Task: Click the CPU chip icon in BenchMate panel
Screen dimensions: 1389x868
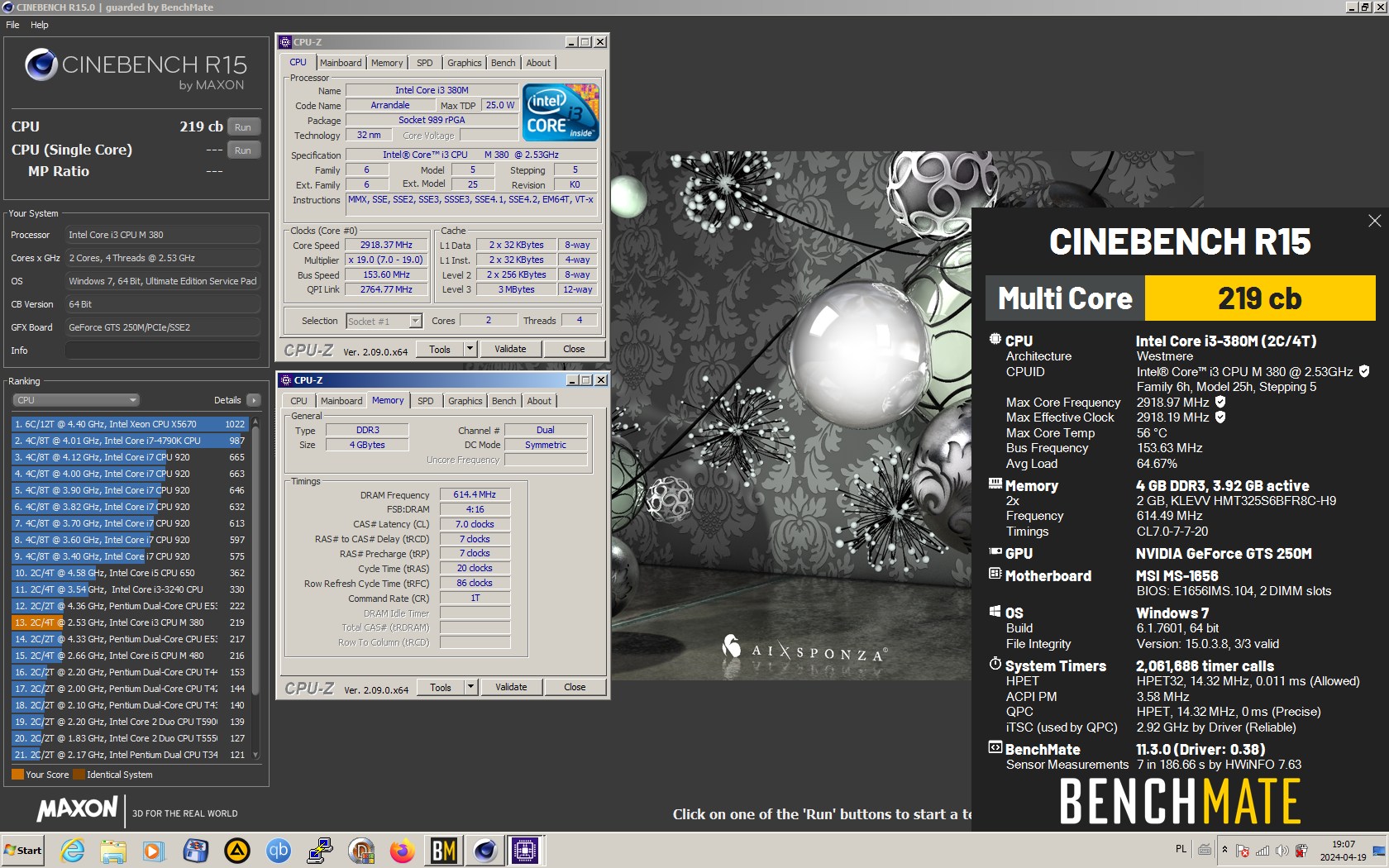Action: pos(995,339)
